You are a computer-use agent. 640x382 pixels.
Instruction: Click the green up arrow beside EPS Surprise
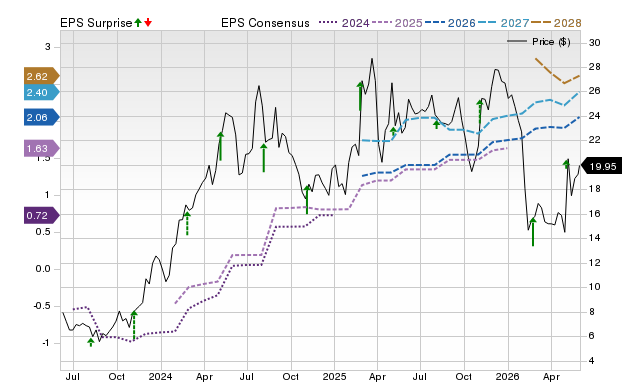[x=138, y=23]
